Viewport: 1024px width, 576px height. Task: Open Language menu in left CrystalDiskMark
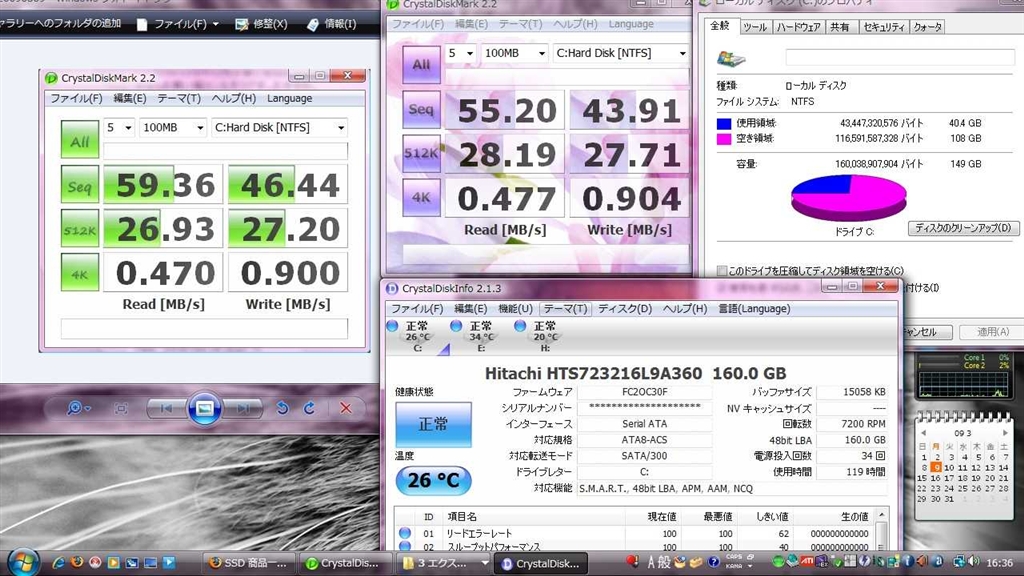[x=289, y=99]
